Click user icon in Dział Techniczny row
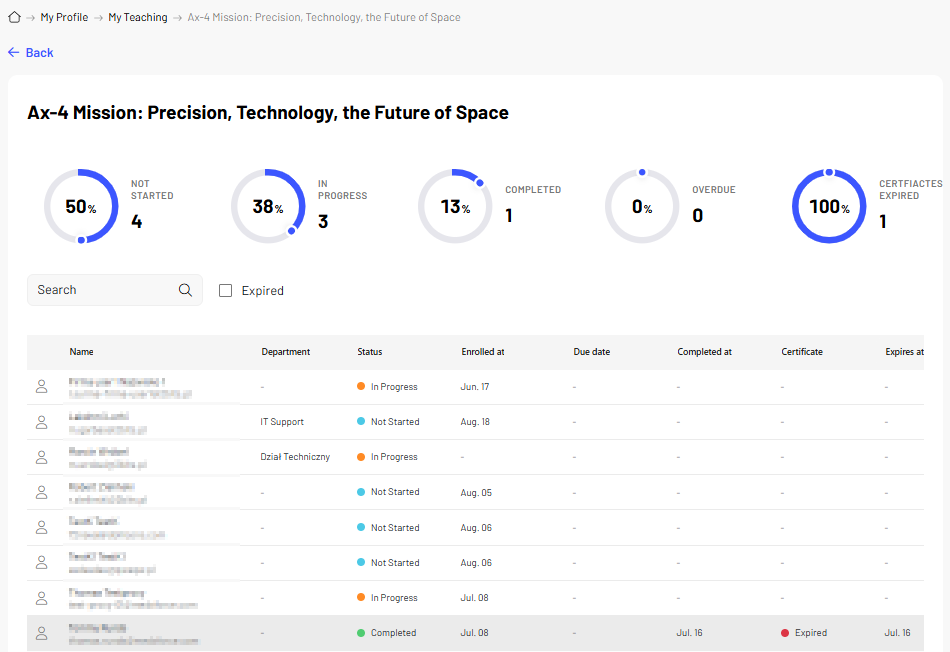 41,457
